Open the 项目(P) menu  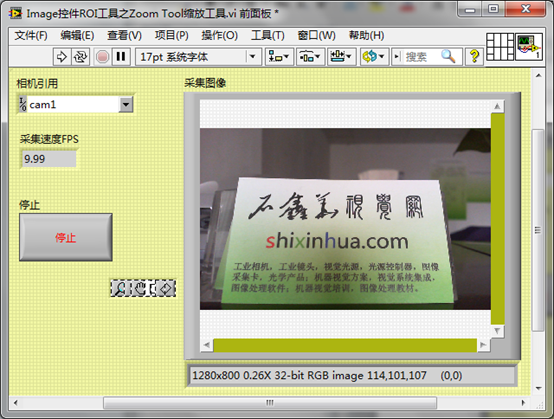[171, 35]
